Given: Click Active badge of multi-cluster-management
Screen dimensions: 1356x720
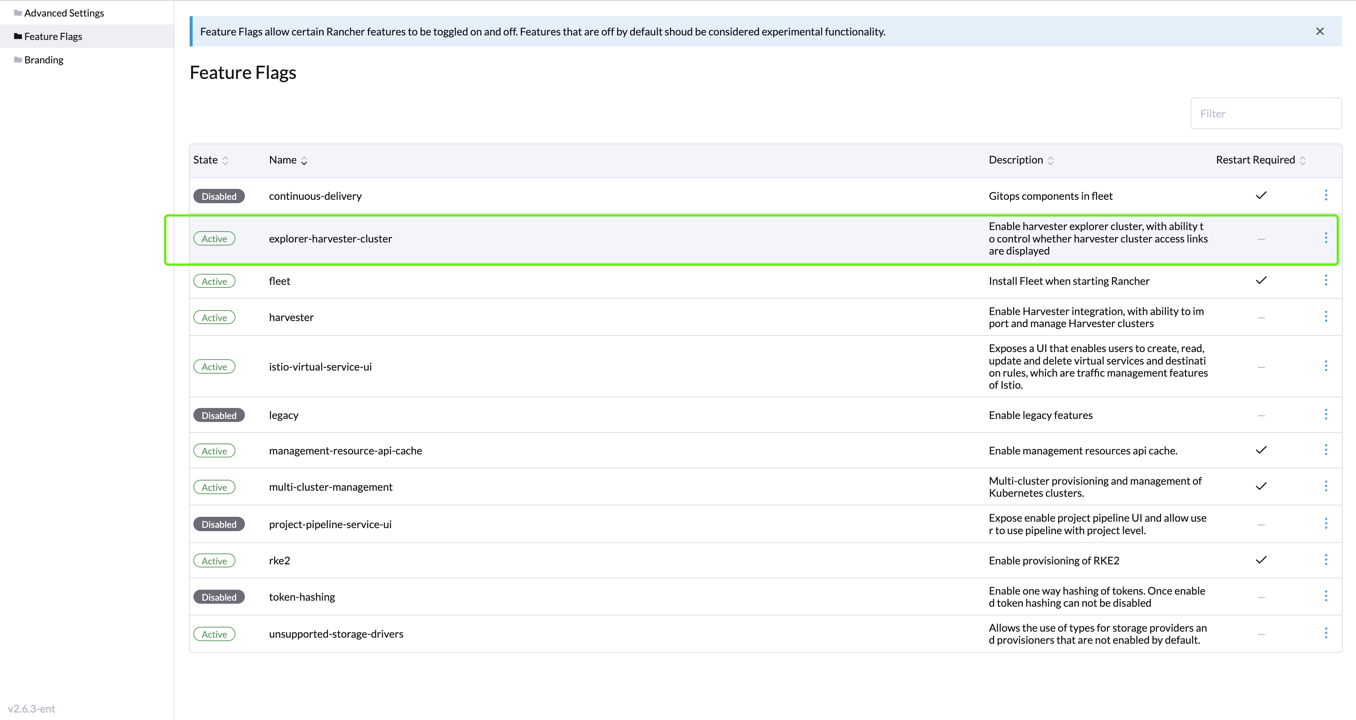Looking at the screenshot, I should point(214,487).
